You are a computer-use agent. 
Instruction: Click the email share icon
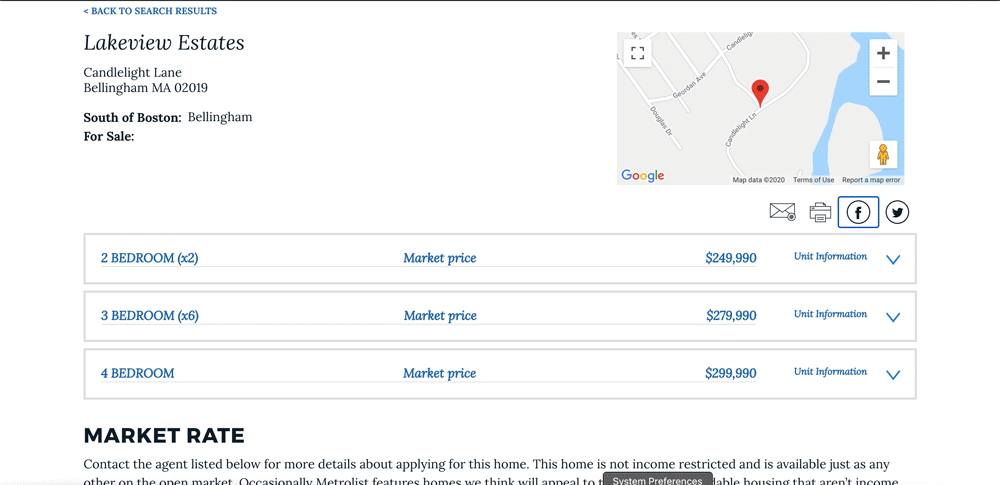(x=782, y=212)
